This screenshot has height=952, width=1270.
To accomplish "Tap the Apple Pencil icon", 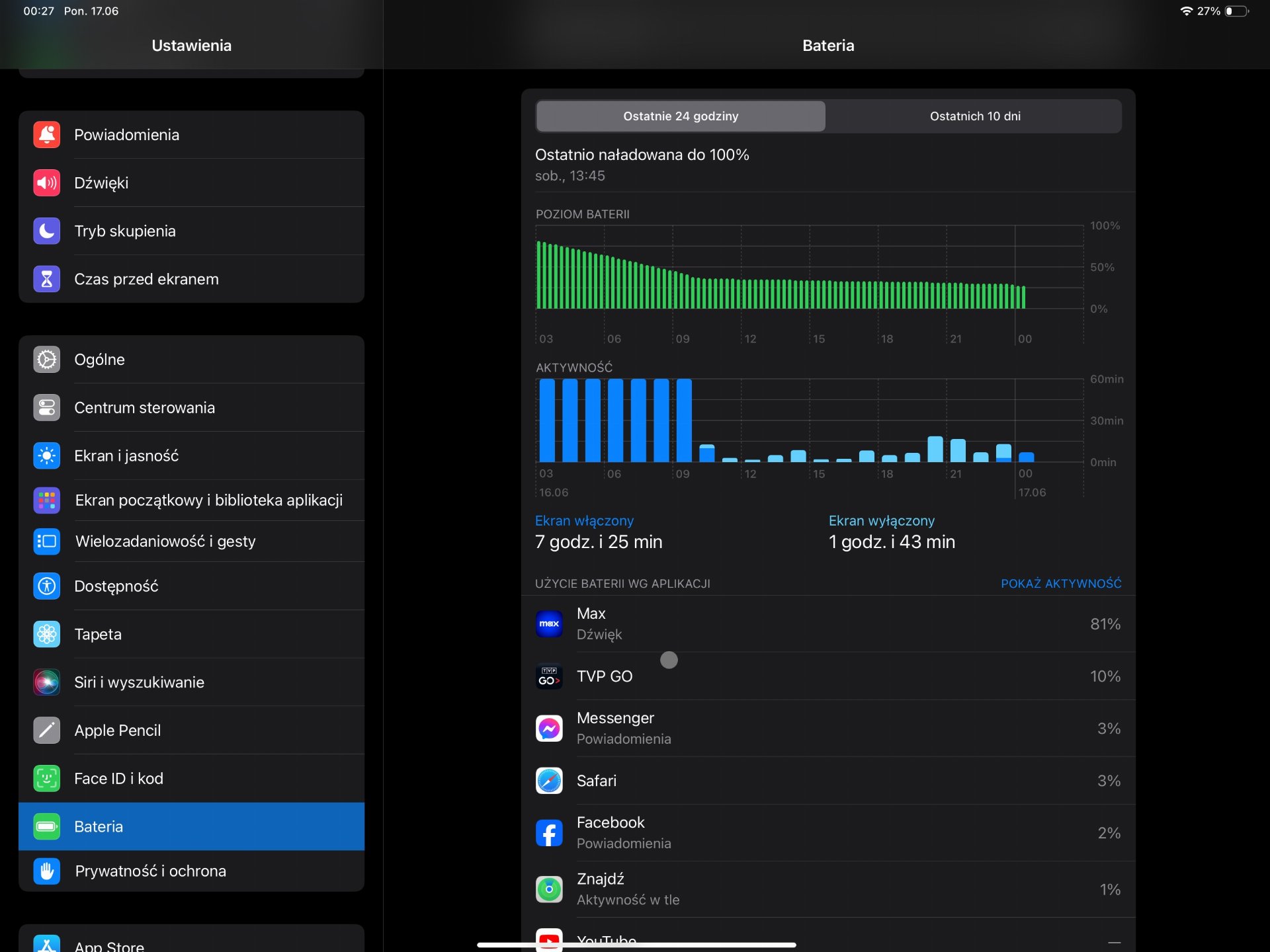I will pos(46,731).
